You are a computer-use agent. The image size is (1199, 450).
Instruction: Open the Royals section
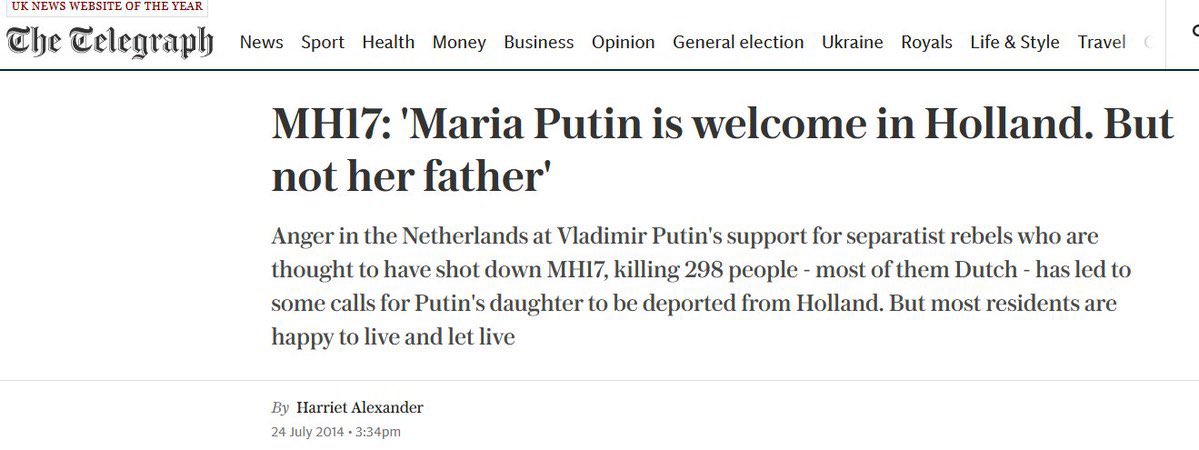pos(926,42)
